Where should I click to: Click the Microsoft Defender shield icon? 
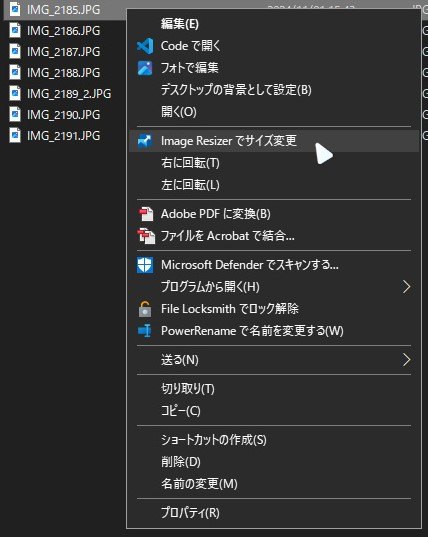pos(145,265)
